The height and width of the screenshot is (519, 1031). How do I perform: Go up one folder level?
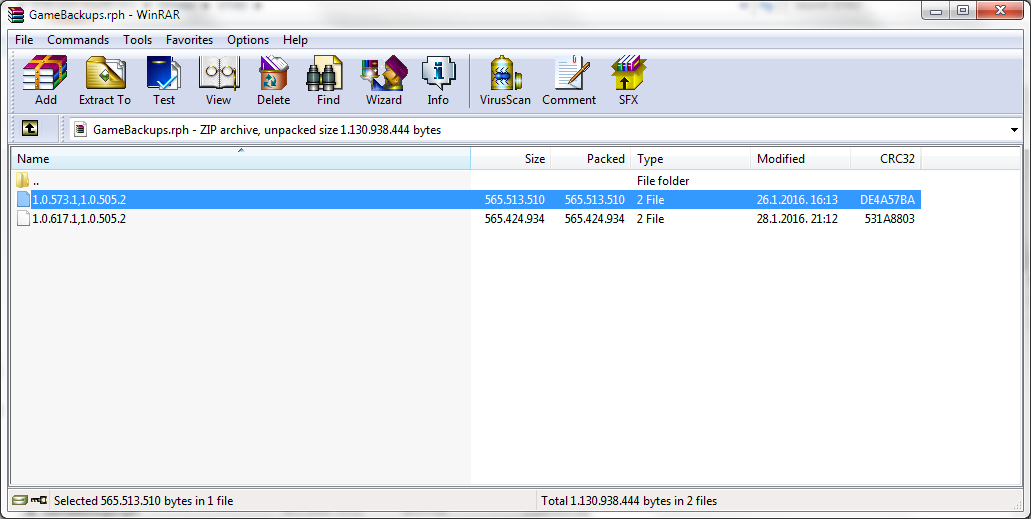(x=30, y=129)
